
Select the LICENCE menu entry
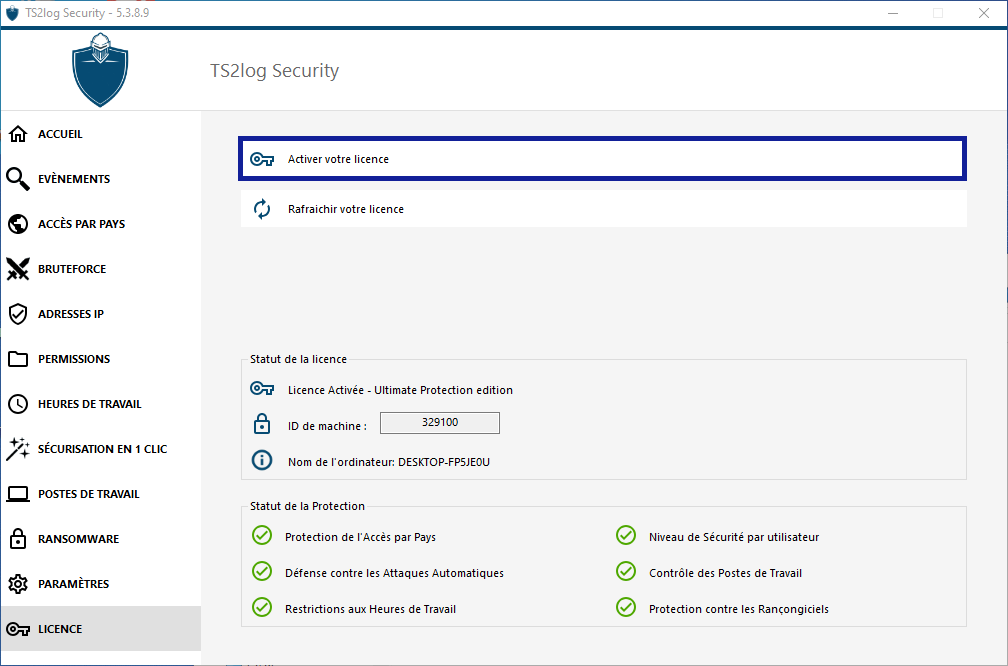101,629
